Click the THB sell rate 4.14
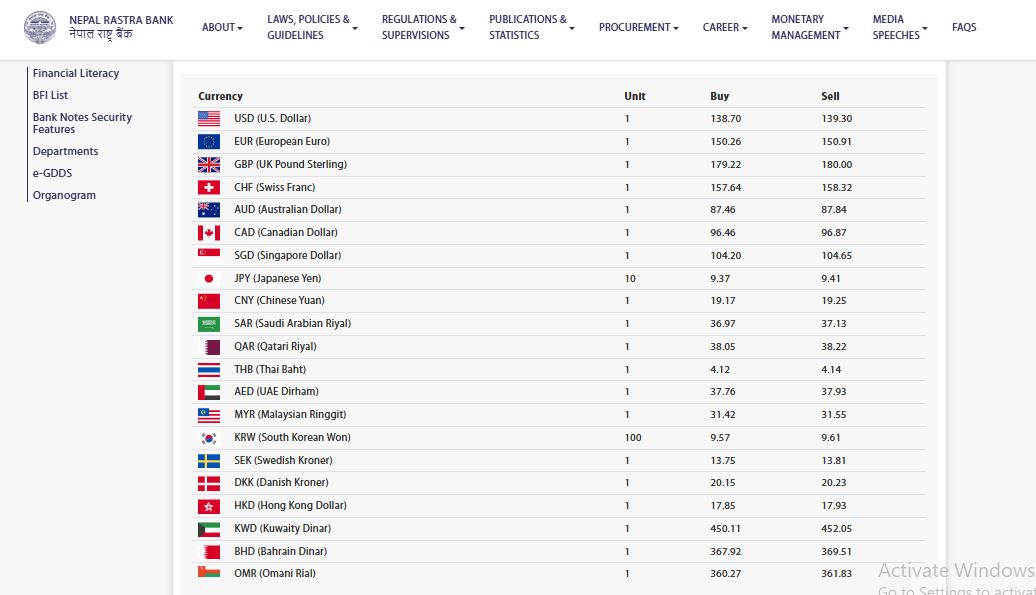The height and width of the screenshot is (595, 1036). pyautogui.click(x=831, y=370)
